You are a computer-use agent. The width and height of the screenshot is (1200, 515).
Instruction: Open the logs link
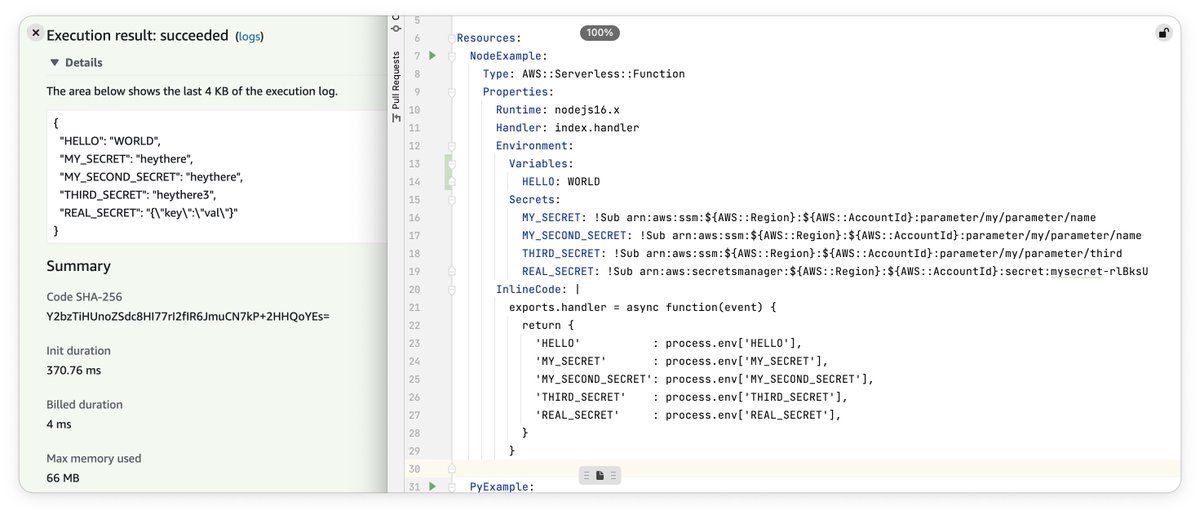pos(249,36)
